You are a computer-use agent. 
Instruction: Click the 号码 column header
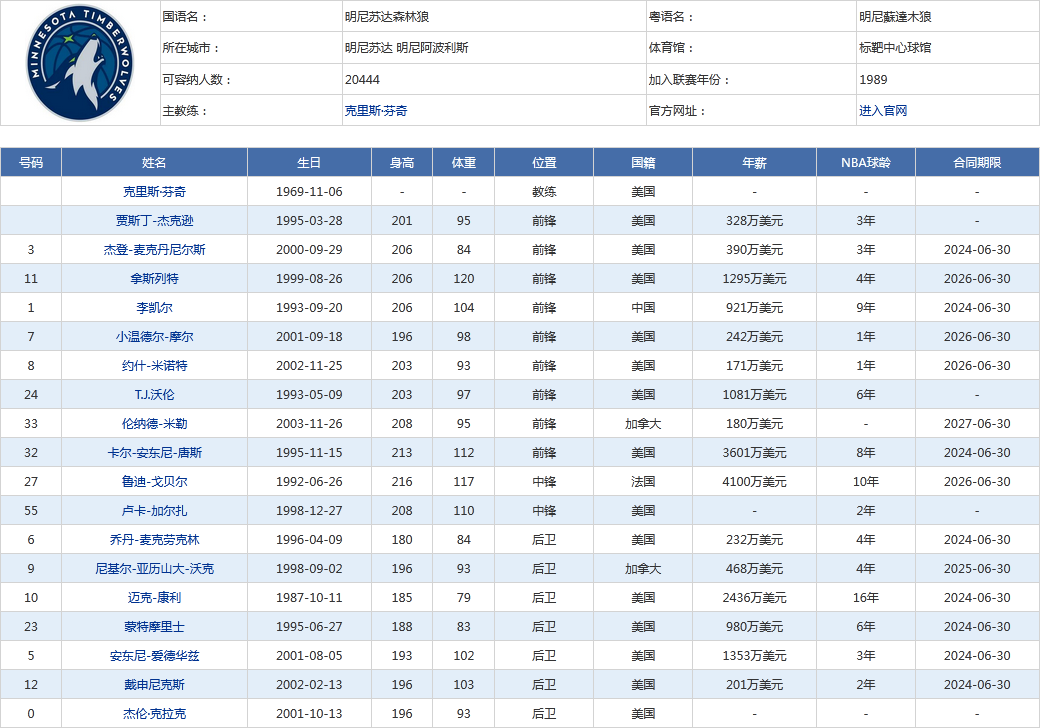pos(31,162)
